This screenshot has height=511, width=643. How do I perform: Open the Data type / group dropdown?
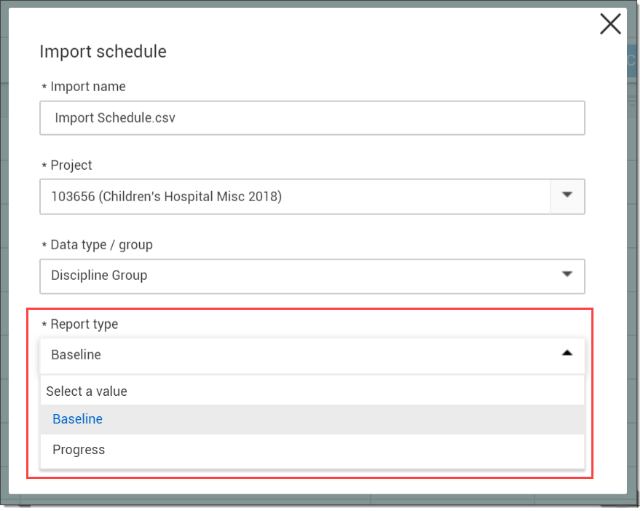pos(311,275)
